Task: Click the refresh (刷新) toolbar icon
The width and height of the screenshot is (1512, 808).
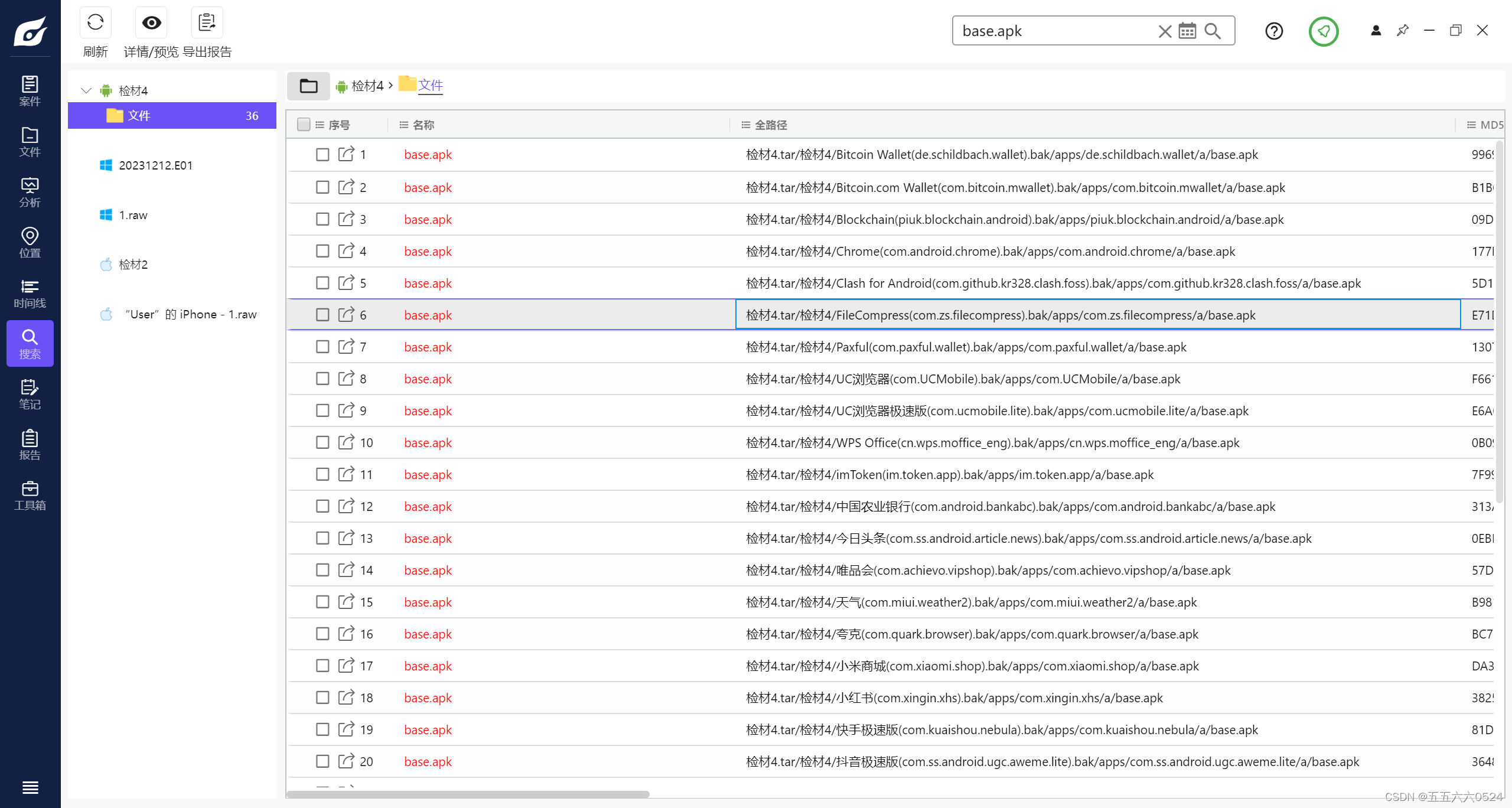Action: [95, 23]
